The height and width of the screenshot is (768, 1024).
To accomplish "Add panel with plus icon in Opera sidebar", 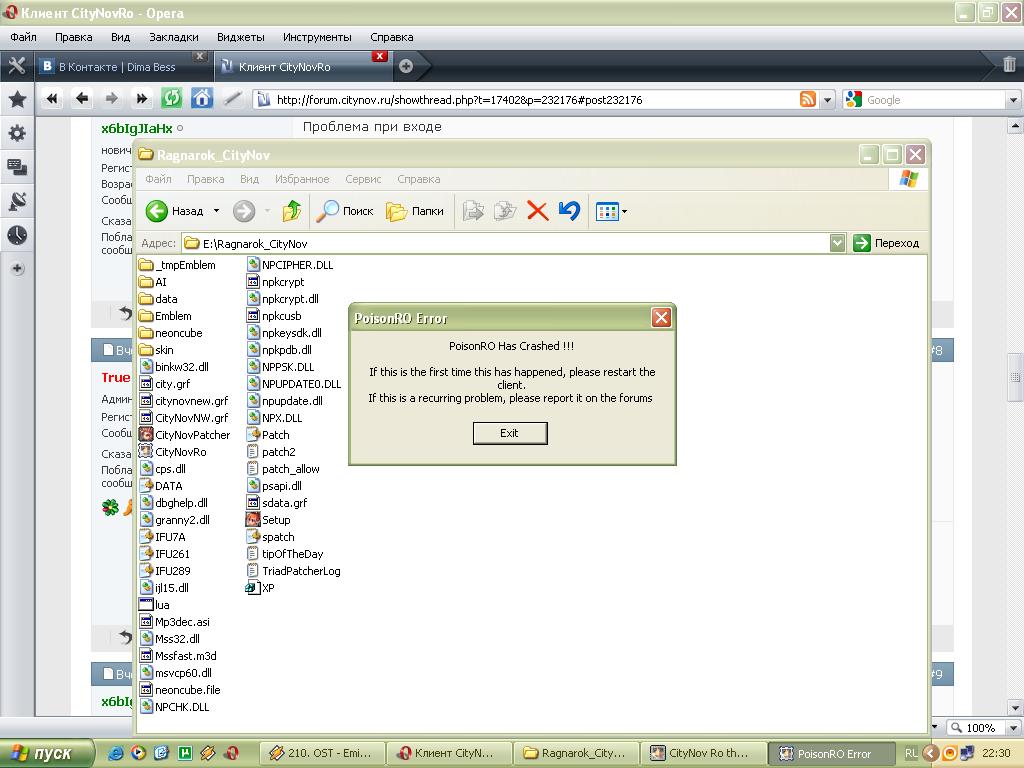I will point(17,268).
